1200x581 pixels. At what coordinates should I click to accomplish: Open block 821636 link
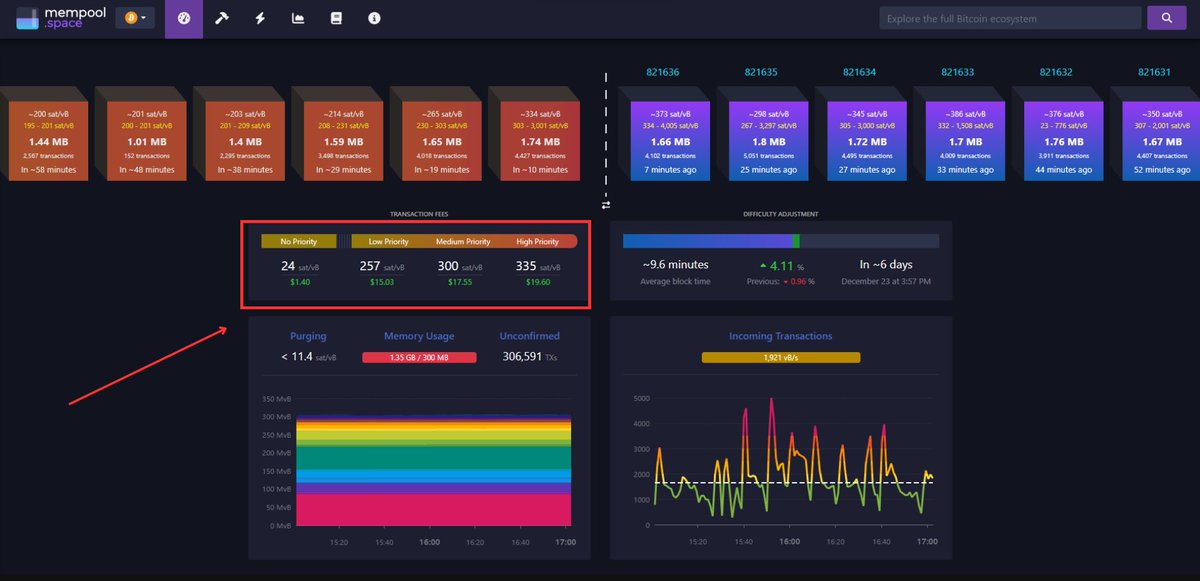pyautogui.click(x=663, y=72)
